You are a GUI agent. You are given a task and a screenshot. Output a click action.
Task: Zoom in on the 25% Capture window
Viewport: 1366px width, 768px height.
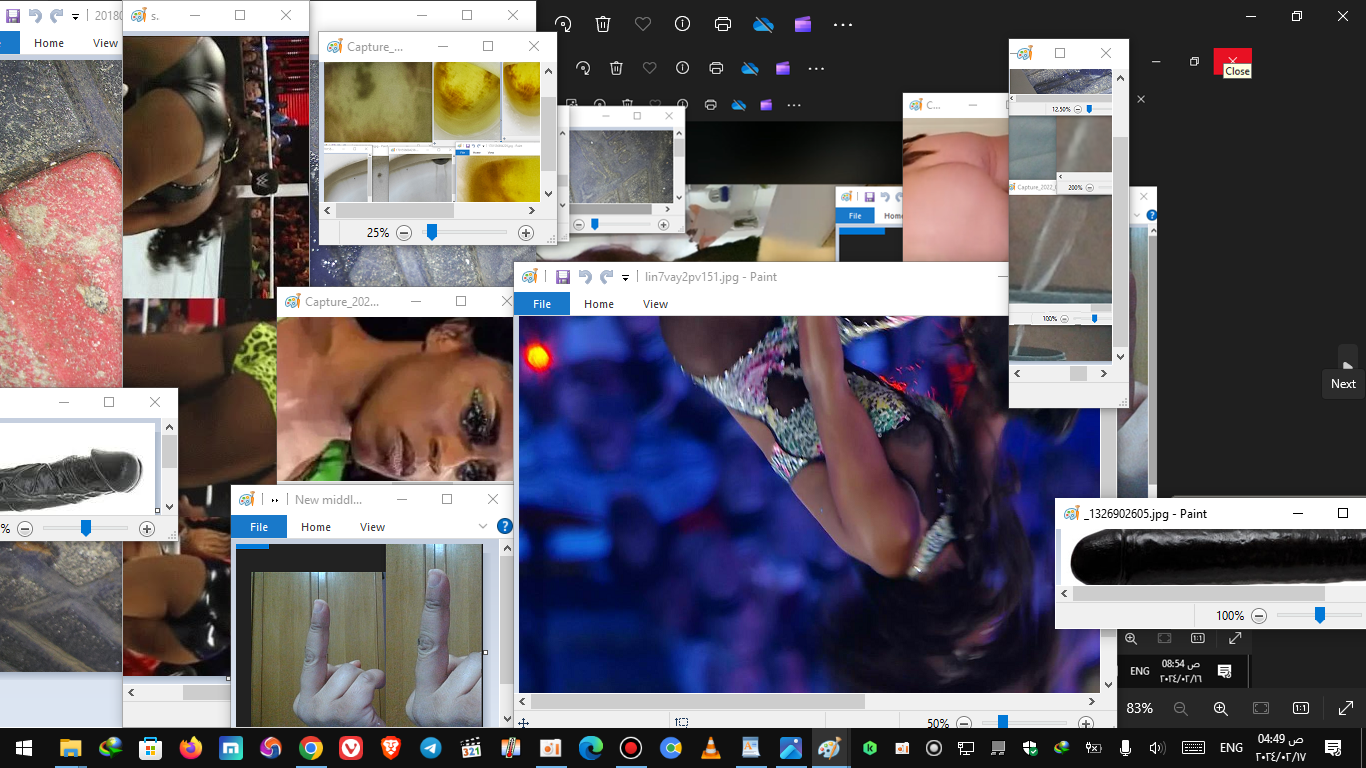(526, 233)
